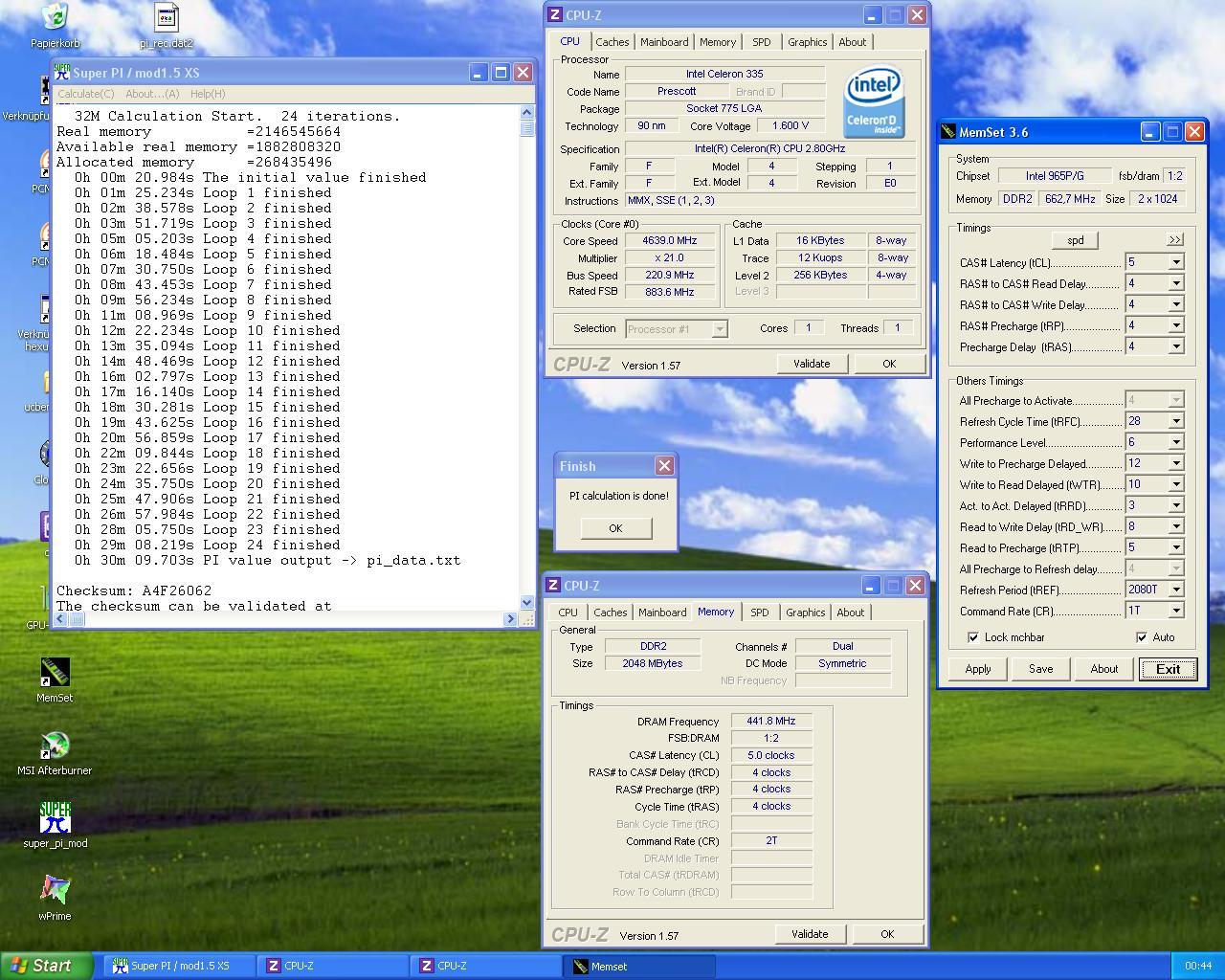Close the Finish dialog with its X

[664, 466]
